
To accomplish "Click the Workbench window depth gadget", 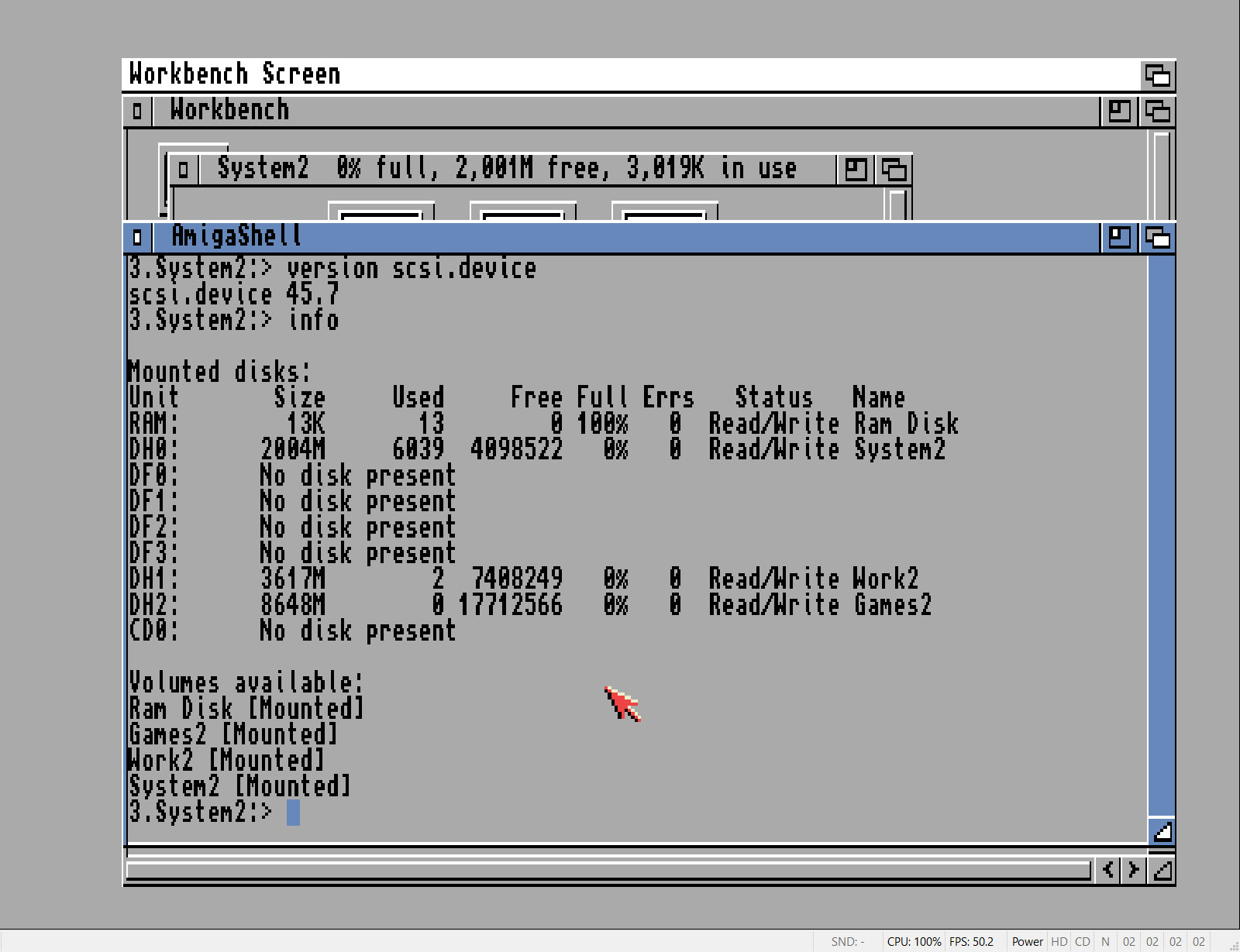I will click(1158, 111).
